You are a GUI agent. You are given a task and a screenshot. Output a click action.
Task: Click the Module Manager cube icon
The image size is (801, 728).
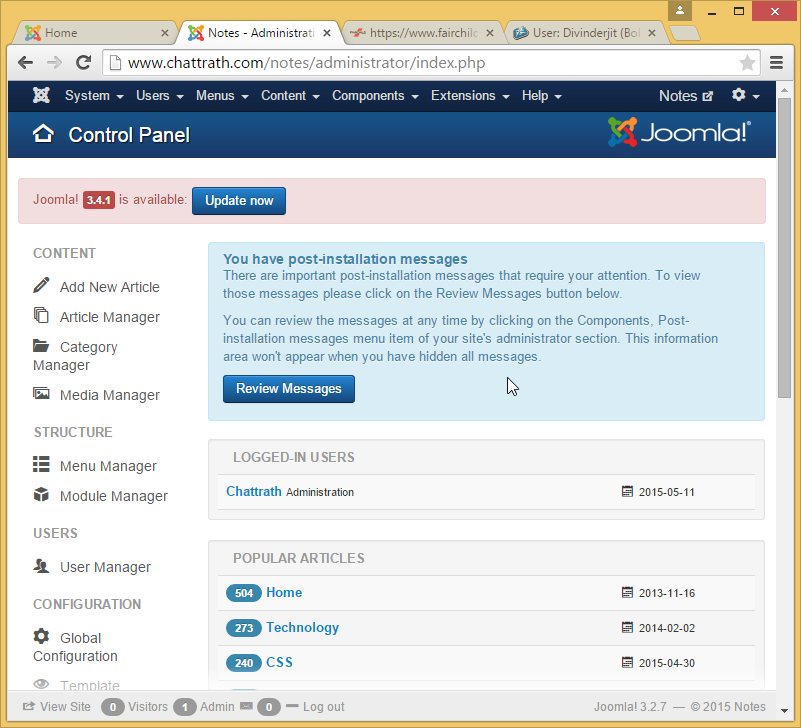point(41,495)
